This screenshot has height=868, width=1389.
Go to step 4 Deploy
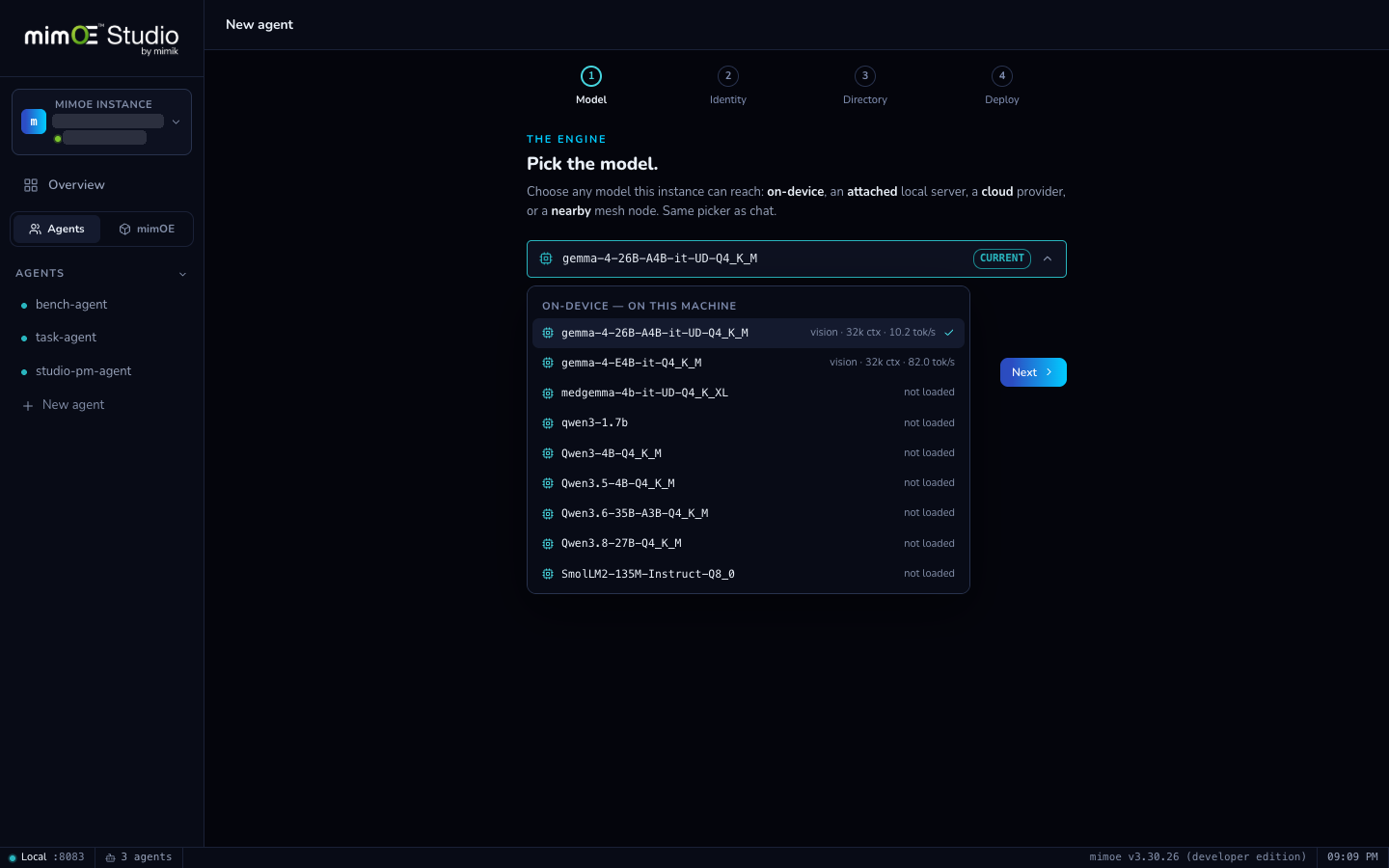(1002, 86)
